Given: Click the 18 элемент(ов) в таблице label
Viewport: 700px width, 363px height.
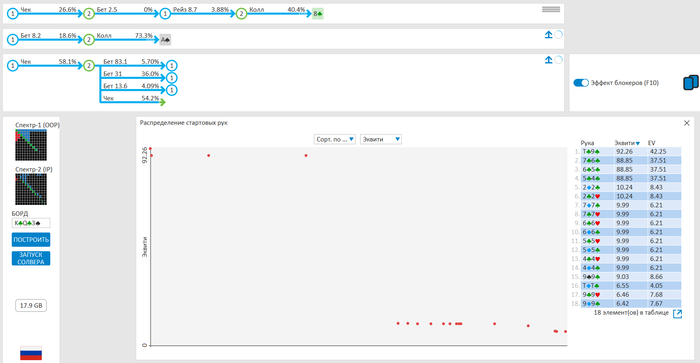Looking at the screenshot, I should click(631, 313).
